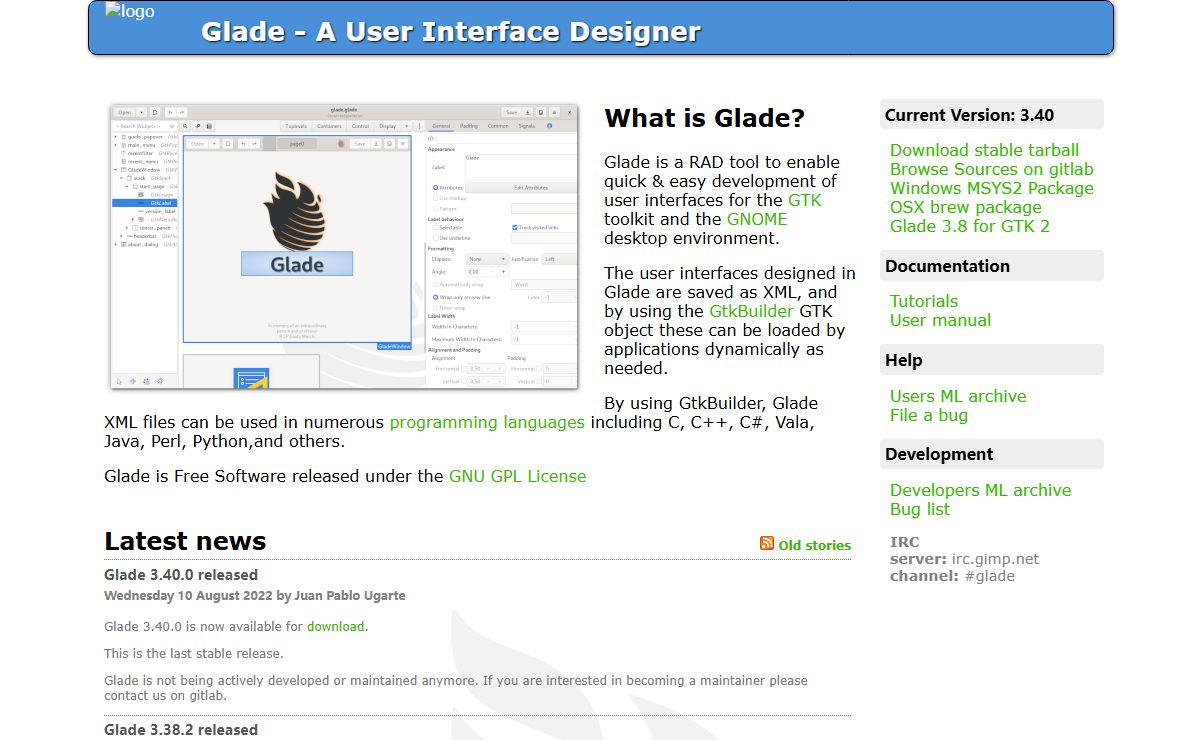1200x740 pixels.
Task: Click the IRC channel text '#glade'
Action: coord(989,576)
